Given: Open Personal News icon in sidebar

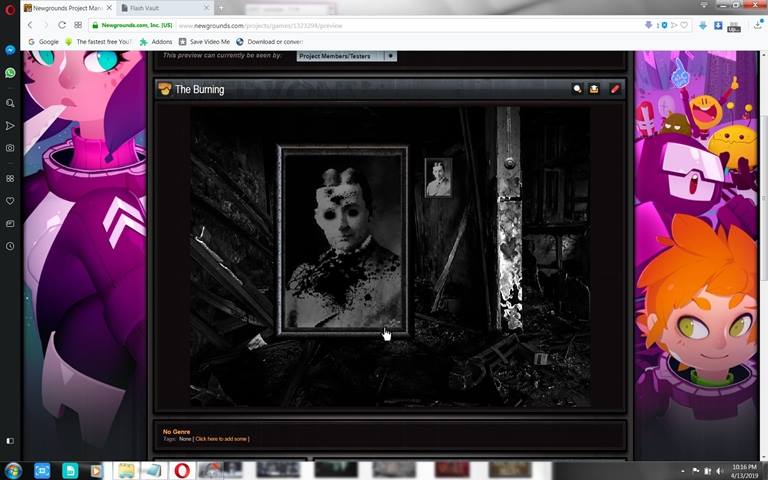Looking at the screenshot, I should (x=10, y=223).
